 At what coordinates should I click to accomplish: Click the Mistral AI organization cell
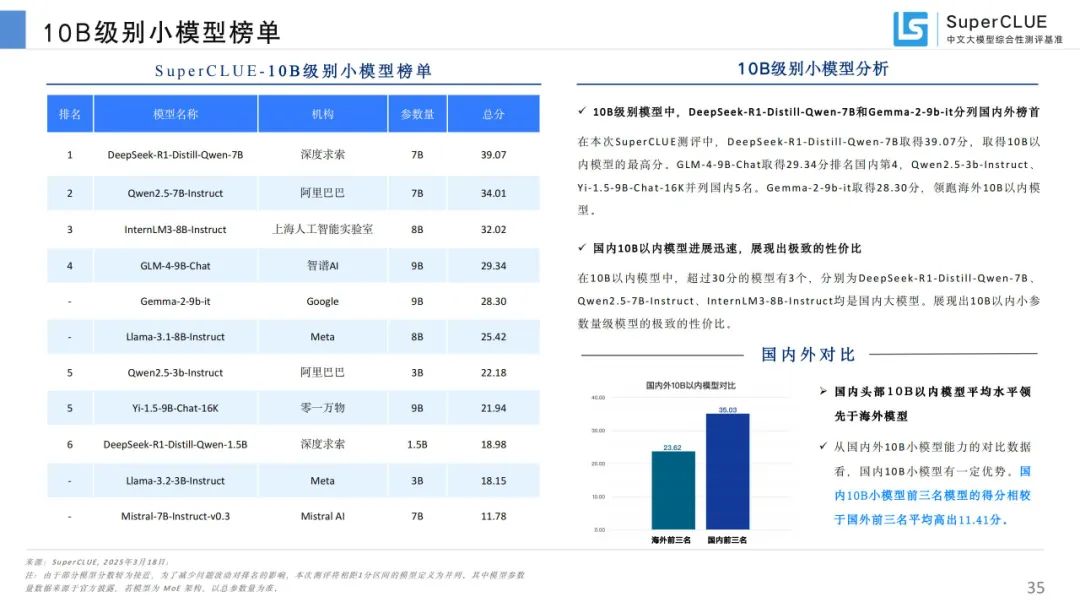coord(322,516)
